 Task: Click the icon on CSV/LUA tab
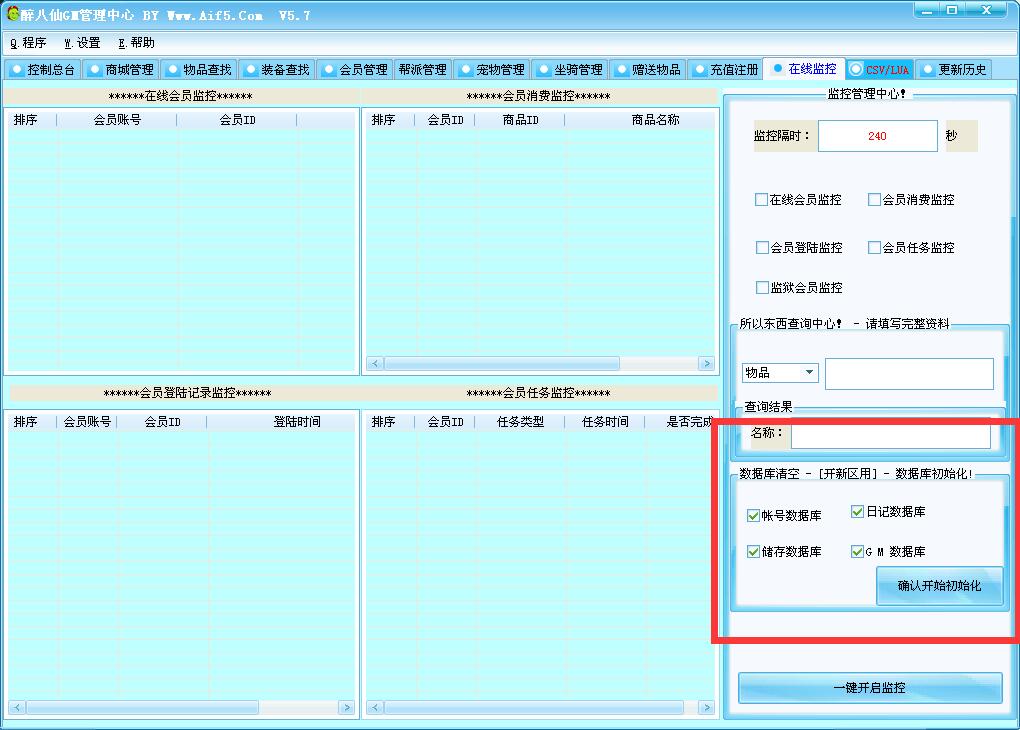click(x=856, y=69)
